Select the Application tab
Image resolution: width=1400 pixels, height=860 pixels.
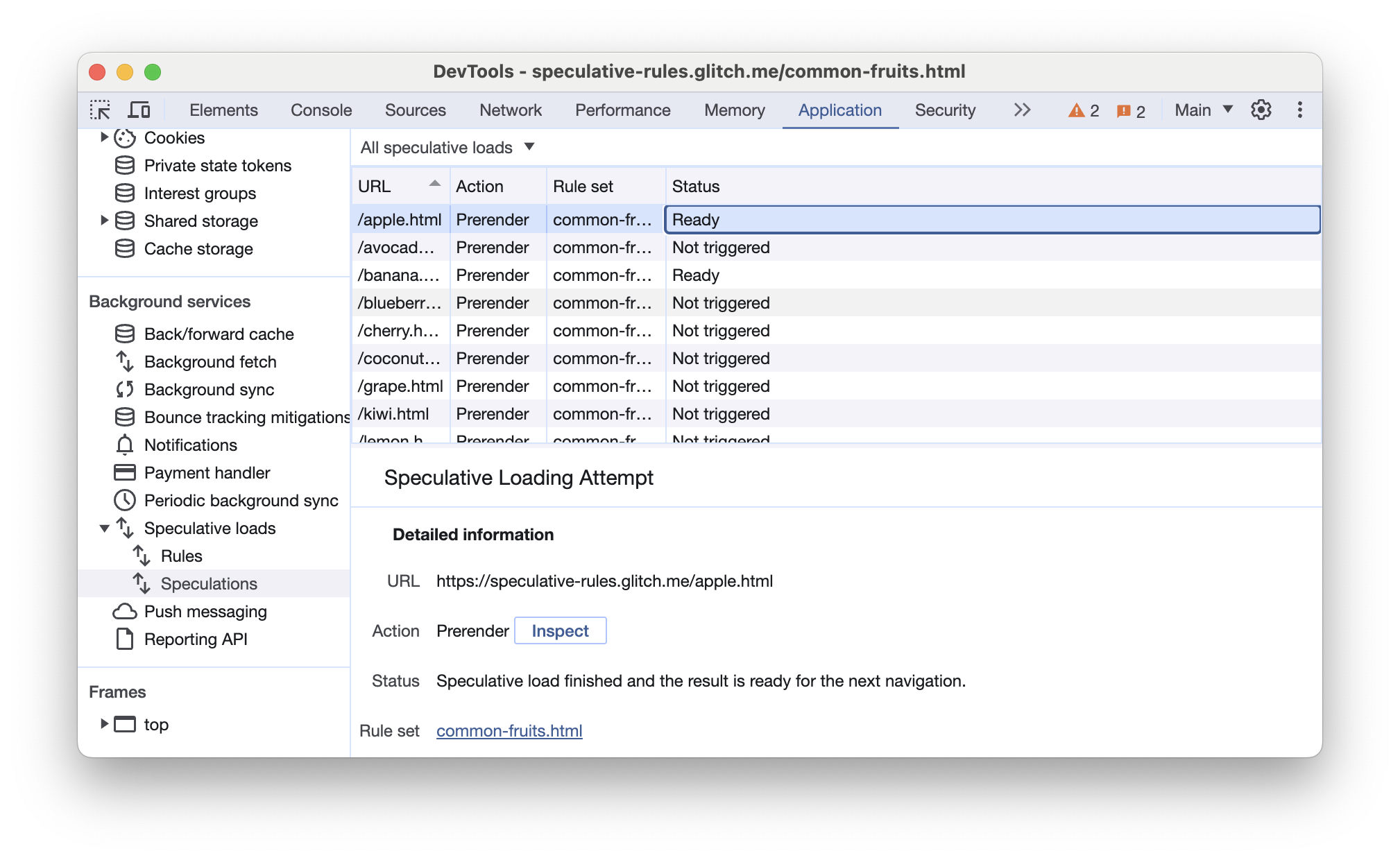[x=840, y=110]
